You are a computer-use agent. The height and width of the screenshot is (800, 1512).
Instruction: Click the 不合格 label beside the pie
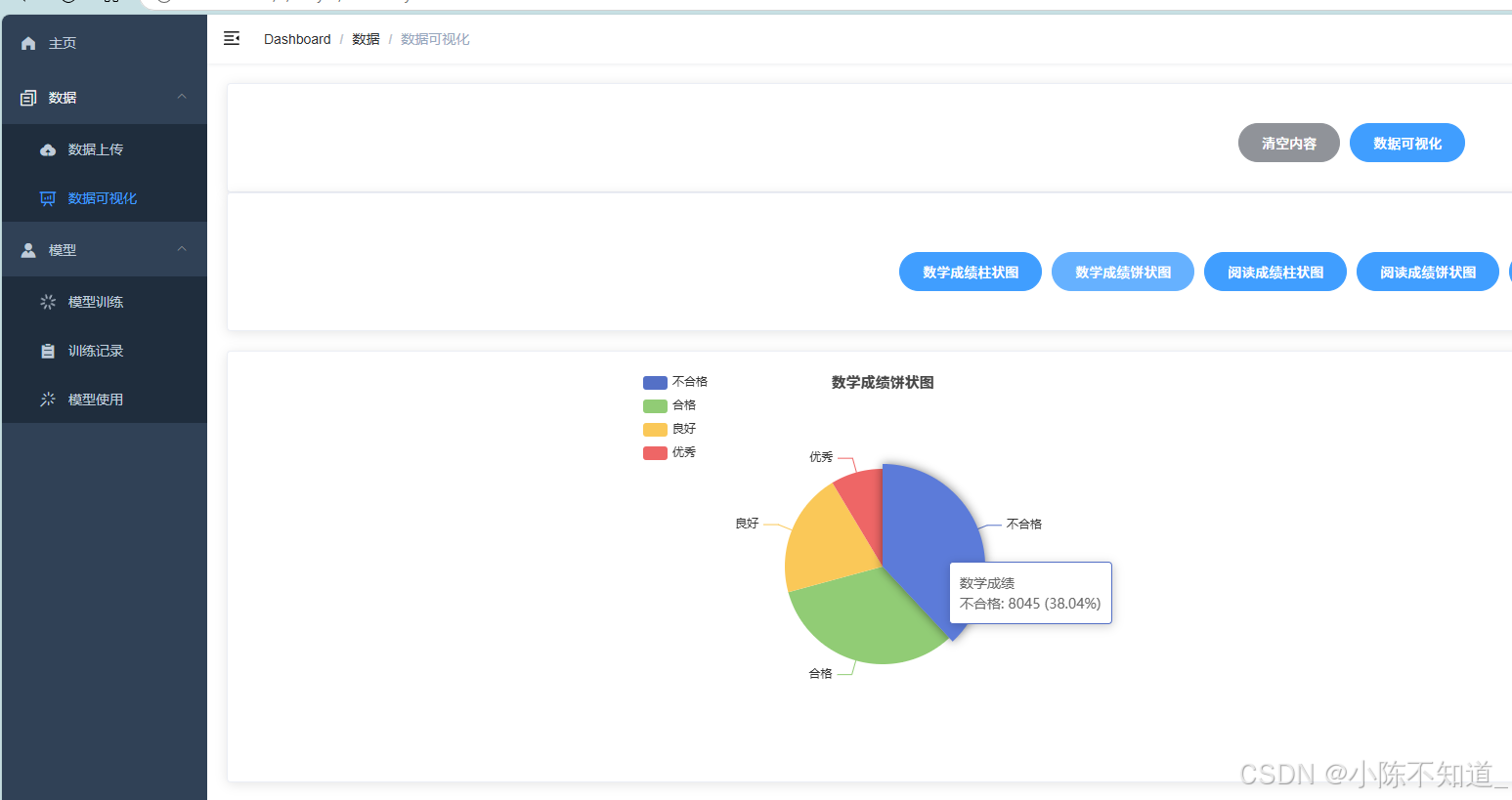tap(1024, 525)
